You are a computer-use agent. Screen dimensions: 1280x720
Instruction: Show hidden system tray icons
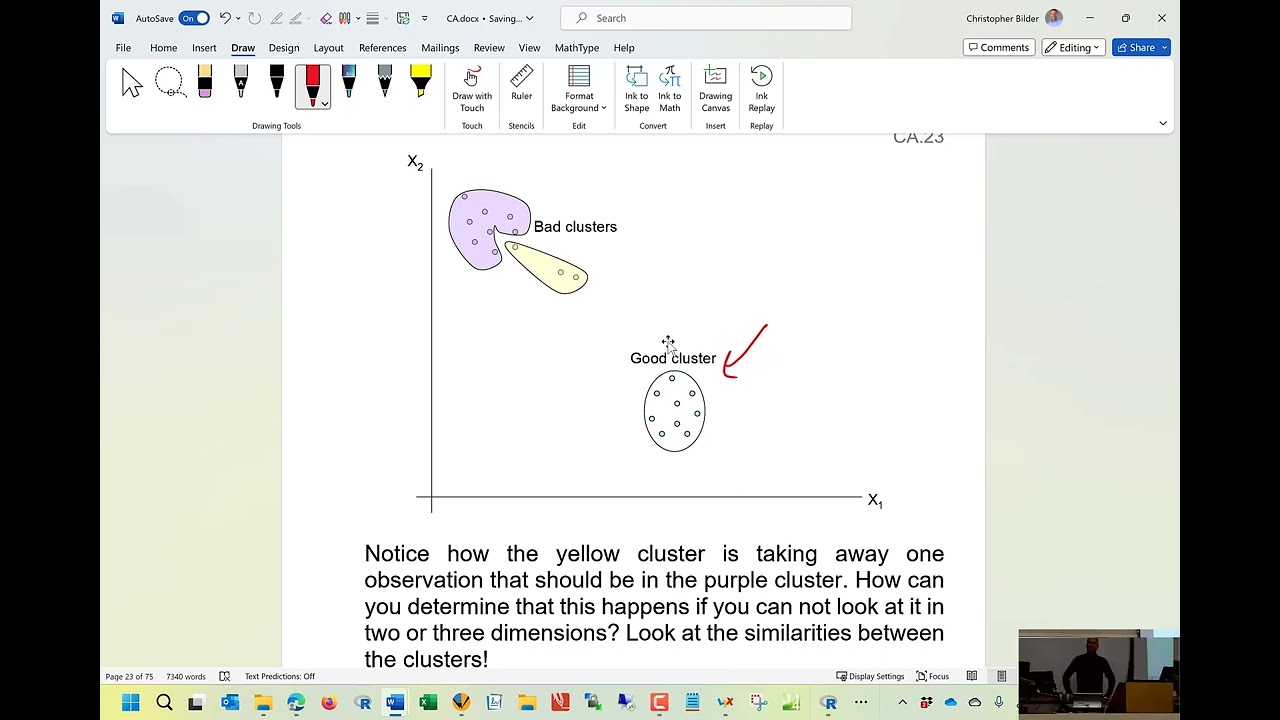(x=902, y=703)
